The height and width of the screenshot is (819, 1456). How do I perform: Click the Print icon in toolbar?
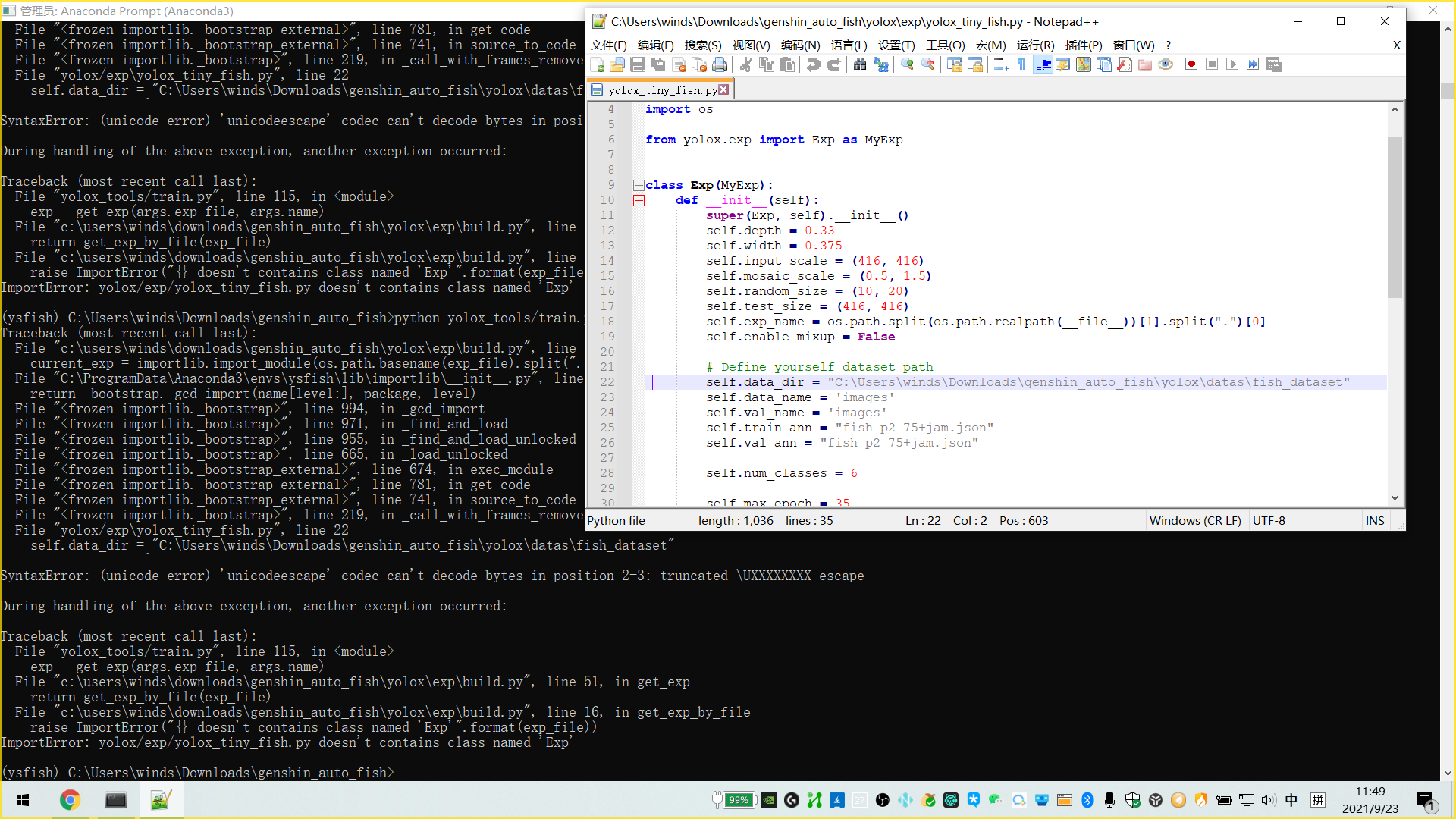(720, 65)
